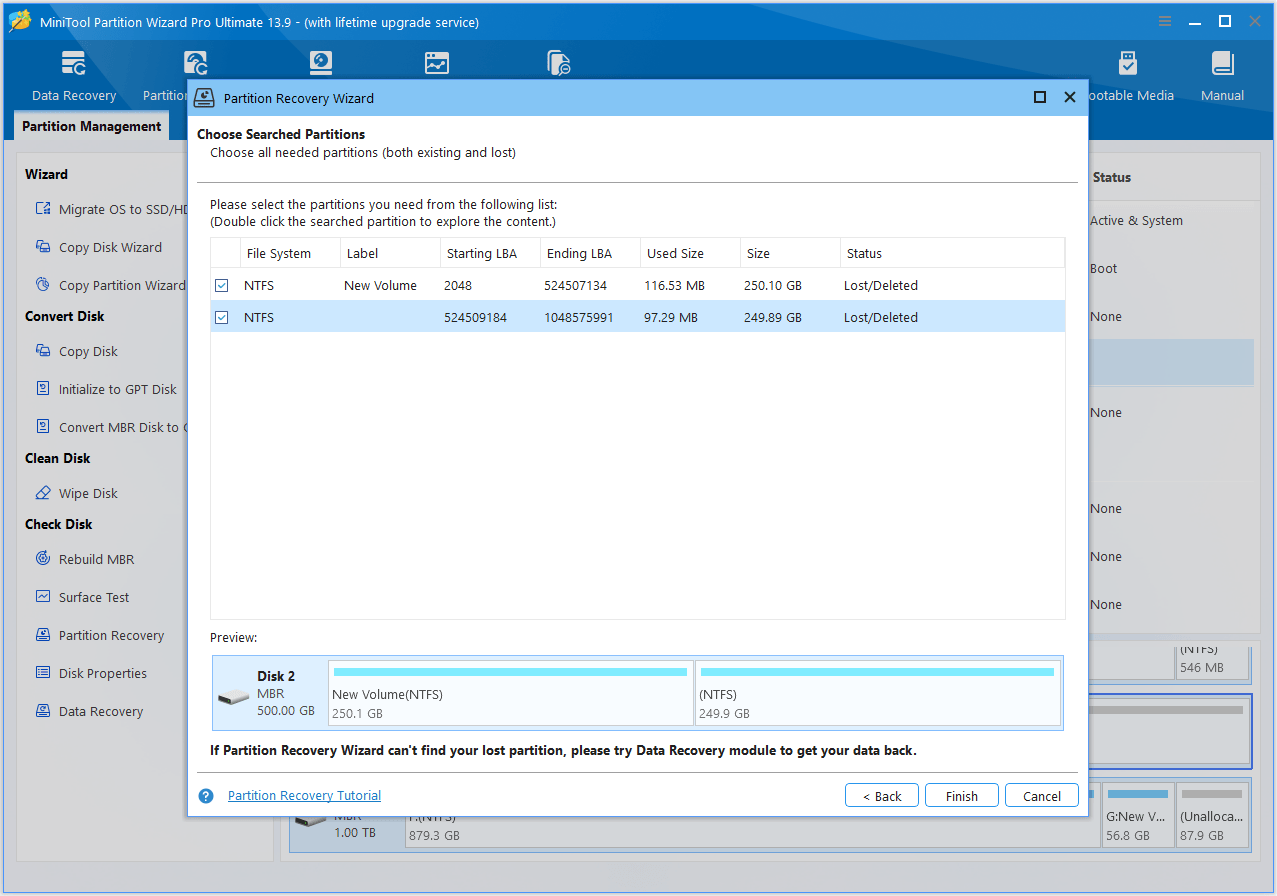Click the 524509184 starting LBA cell
Viewport: 1277px width, 896px height.
(477, 317)
